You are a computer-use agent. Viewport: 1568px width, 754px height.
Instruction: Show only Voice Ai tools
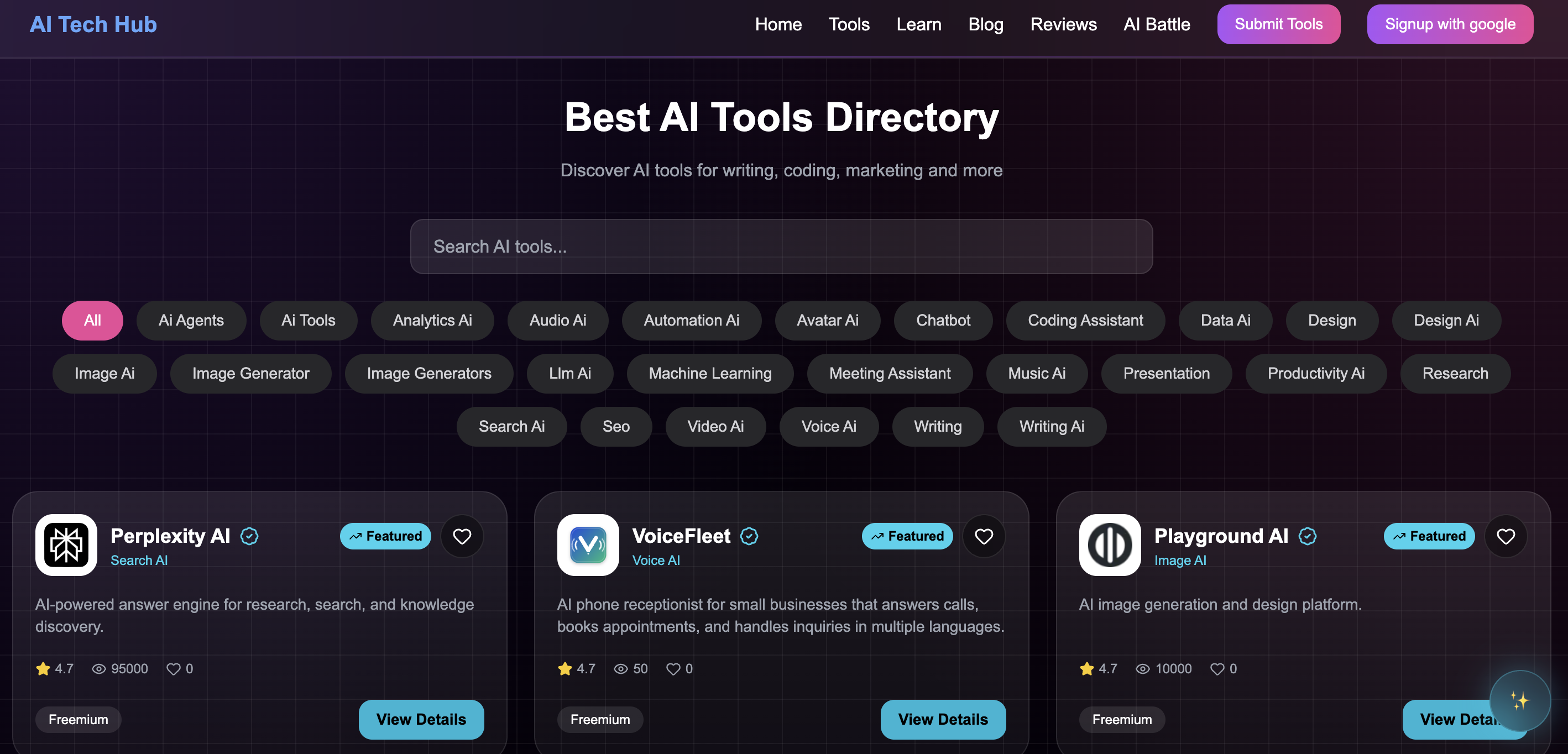(828, 426)
